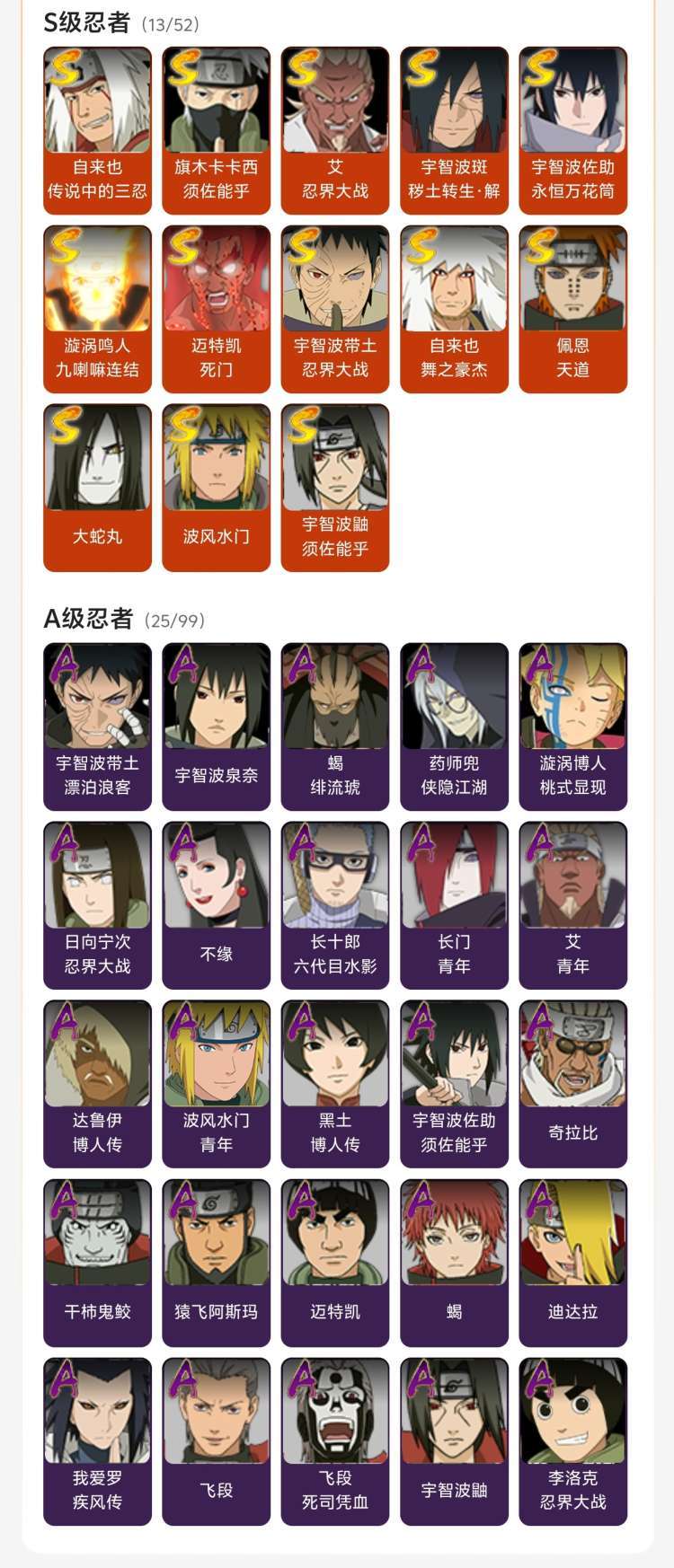The width and height of the screenshot is (674, 1568).
Task: Select the 李洛克 忍界大战 card
Action: 572,1441
